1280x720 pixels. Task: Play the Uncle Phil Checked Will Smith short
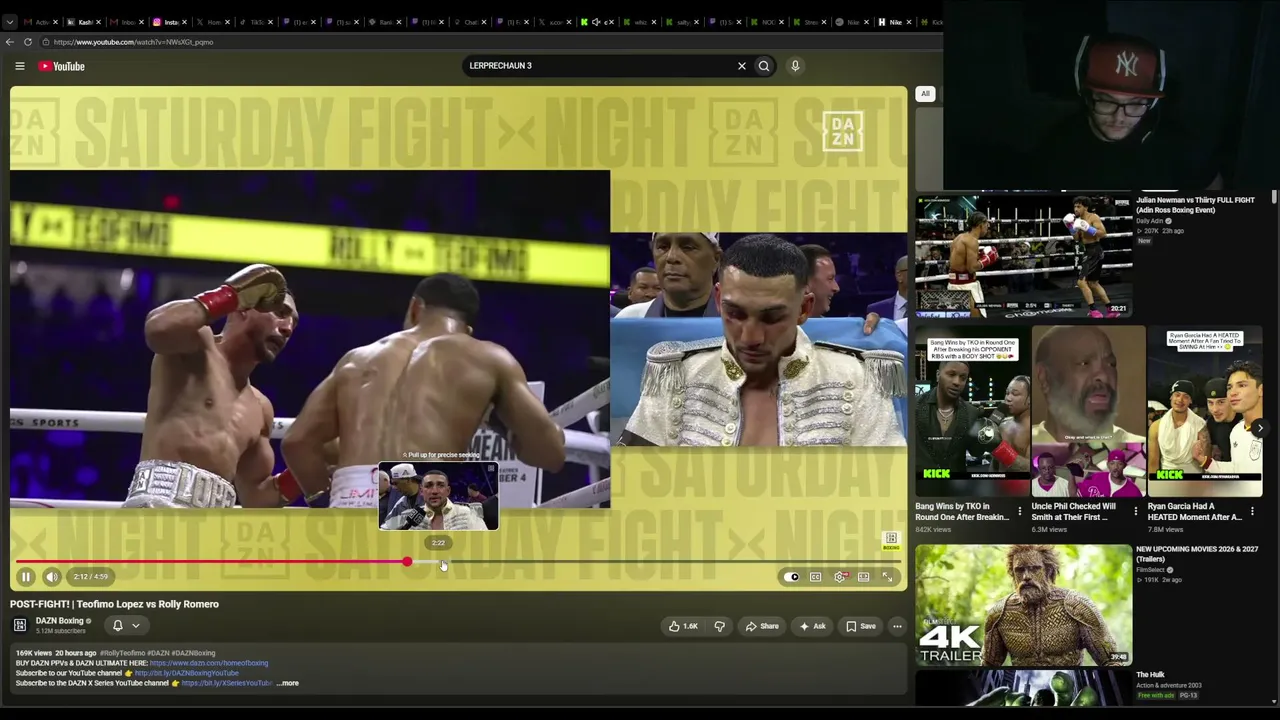coord(1088,412)
